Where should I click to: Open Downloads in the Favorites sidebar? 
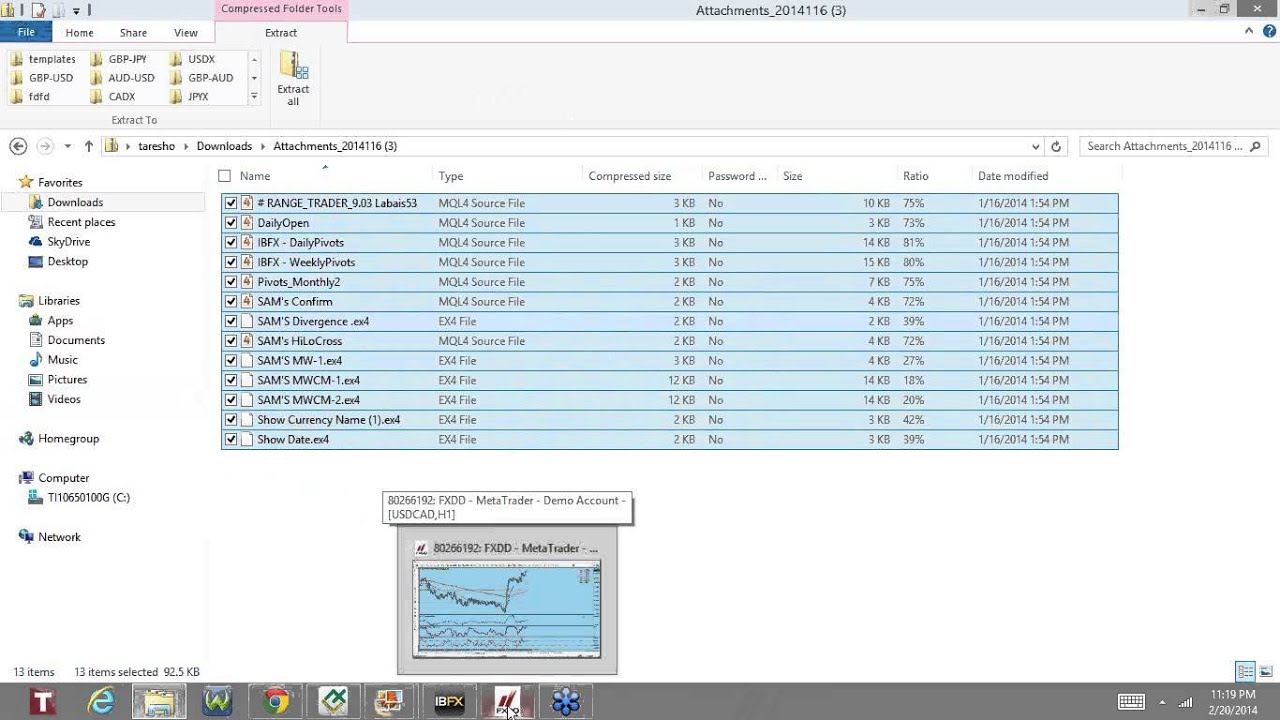pos(75,202)
